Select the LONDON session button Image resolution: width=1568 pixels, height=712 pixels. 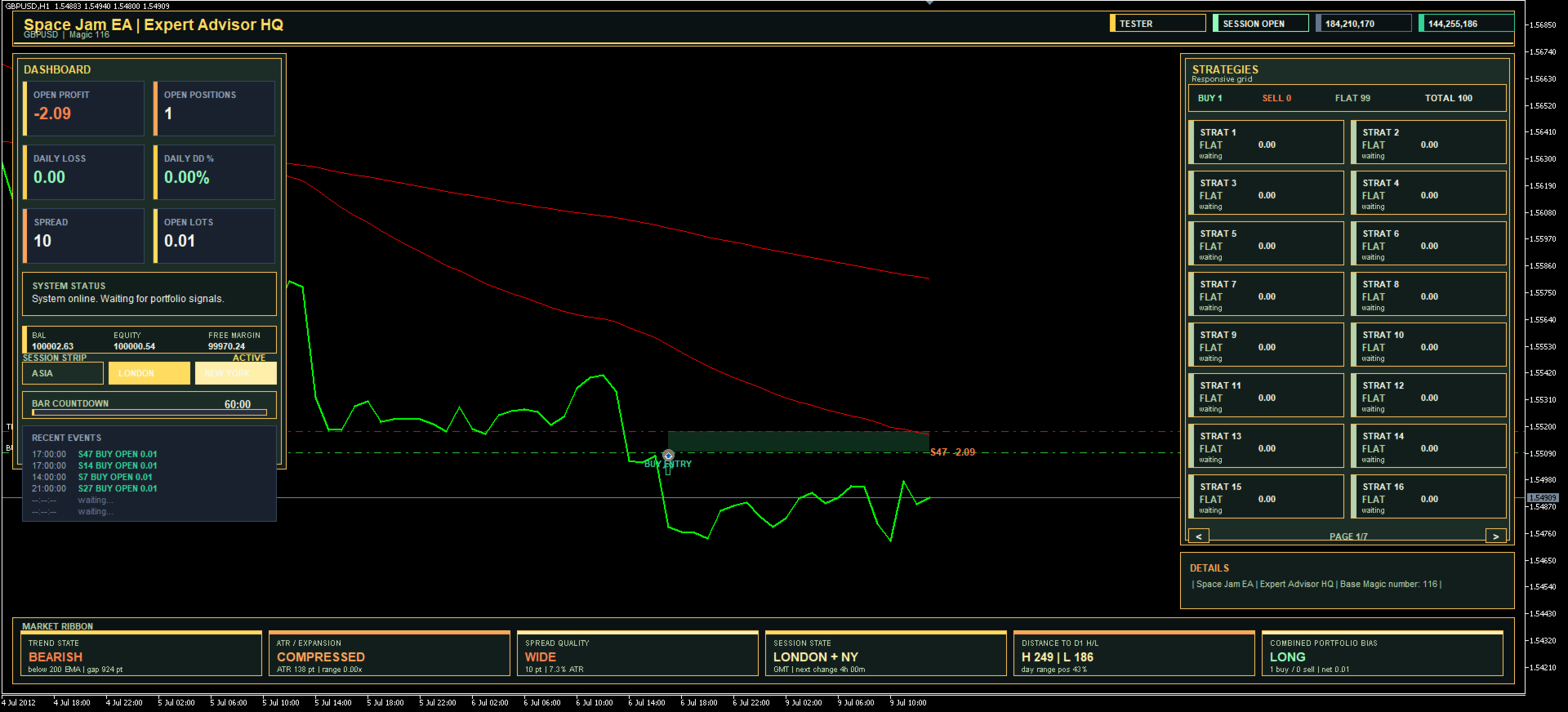coord(149,373)
